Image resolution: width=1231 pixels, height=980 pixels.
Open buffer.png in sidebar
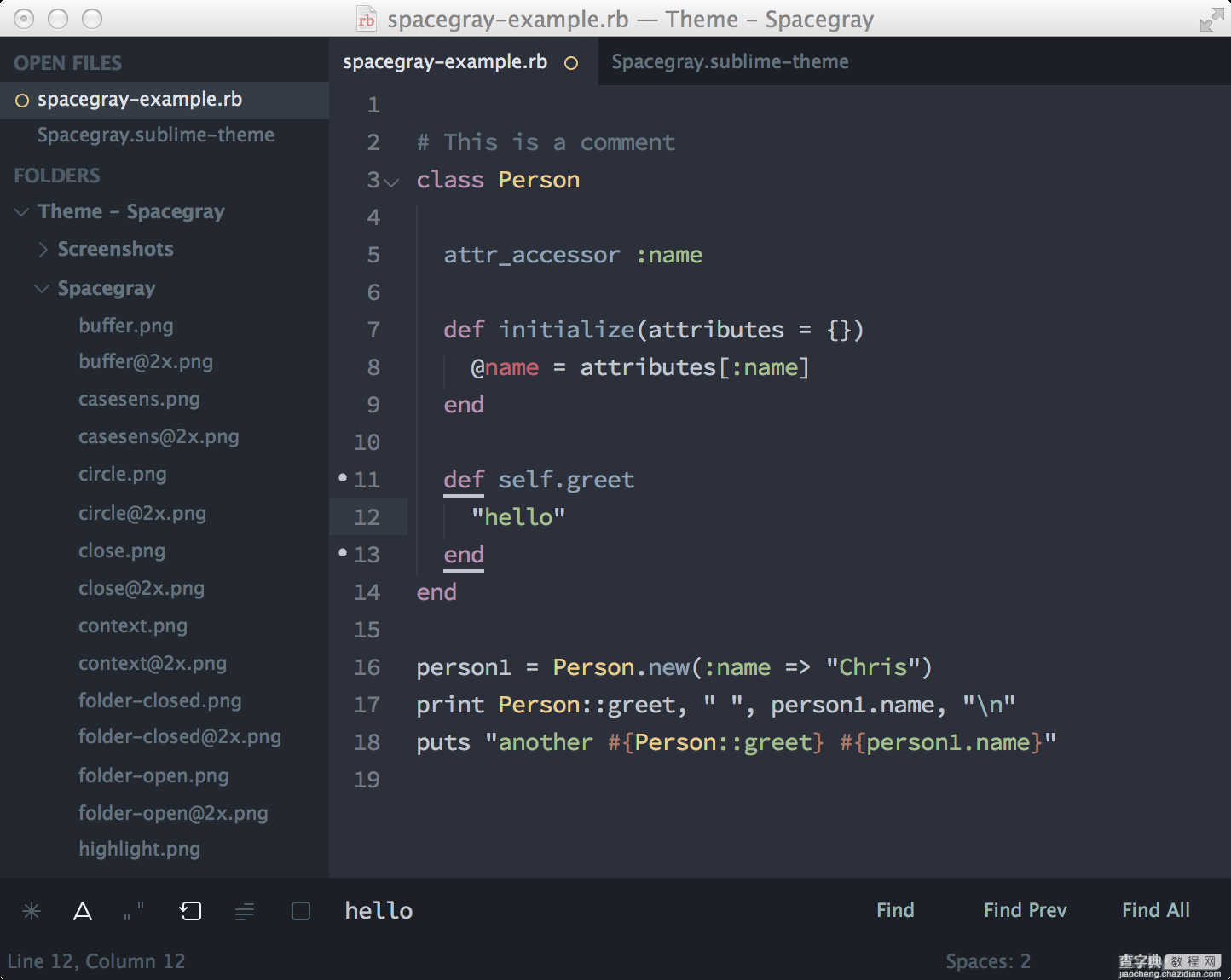[x=126, y=326]
